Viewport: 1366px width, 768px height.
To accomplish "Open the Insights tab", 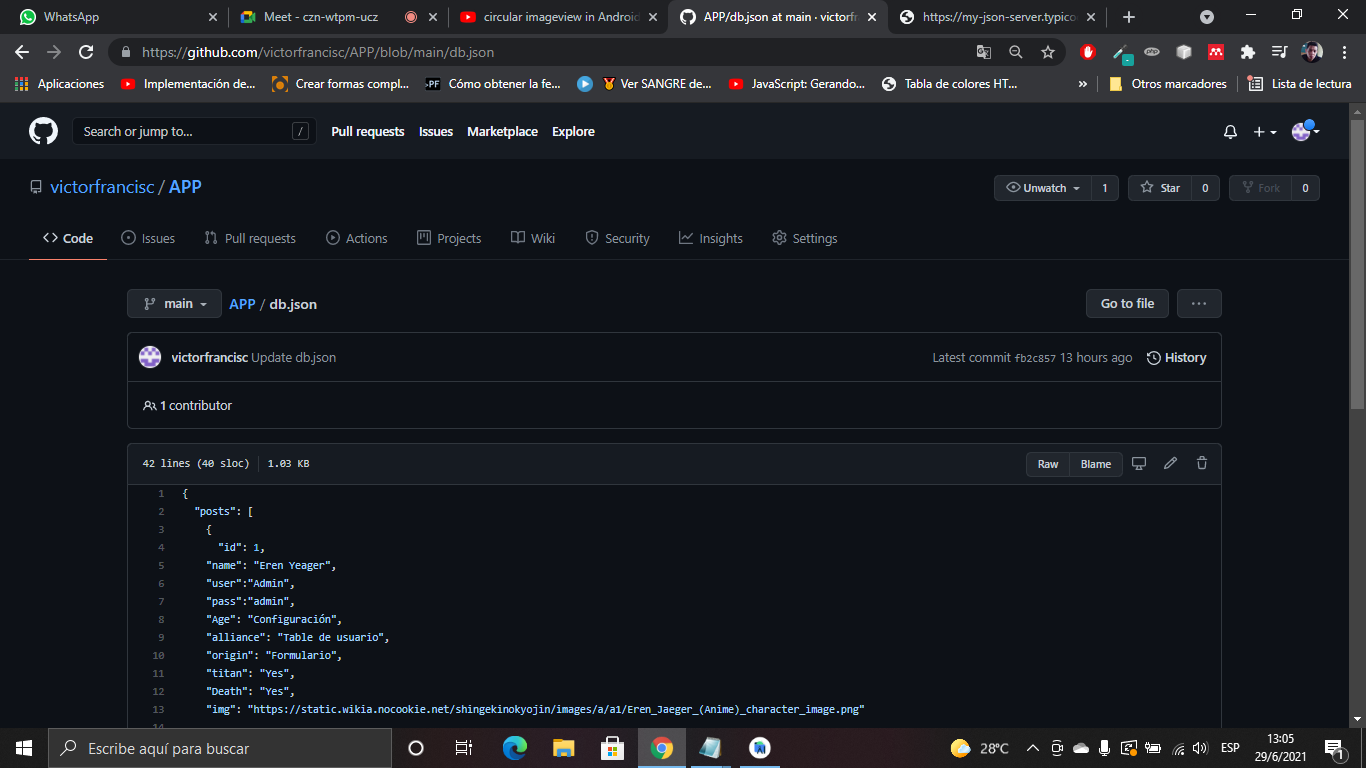I will [711, 238].
